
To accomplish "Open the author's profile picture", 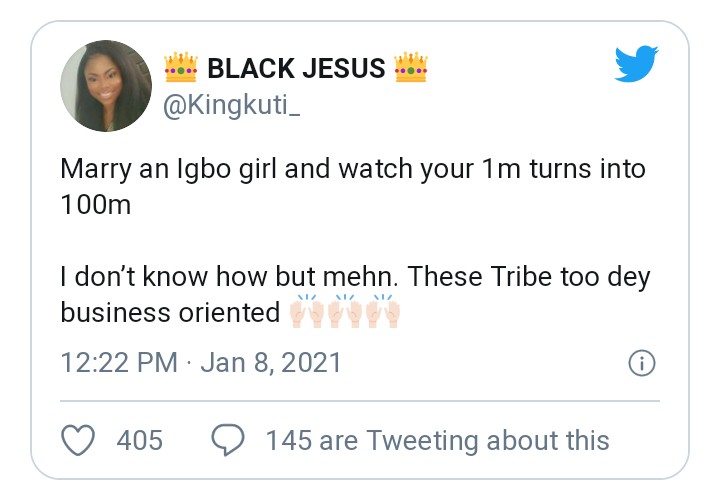I will click(x=105, y=86).
